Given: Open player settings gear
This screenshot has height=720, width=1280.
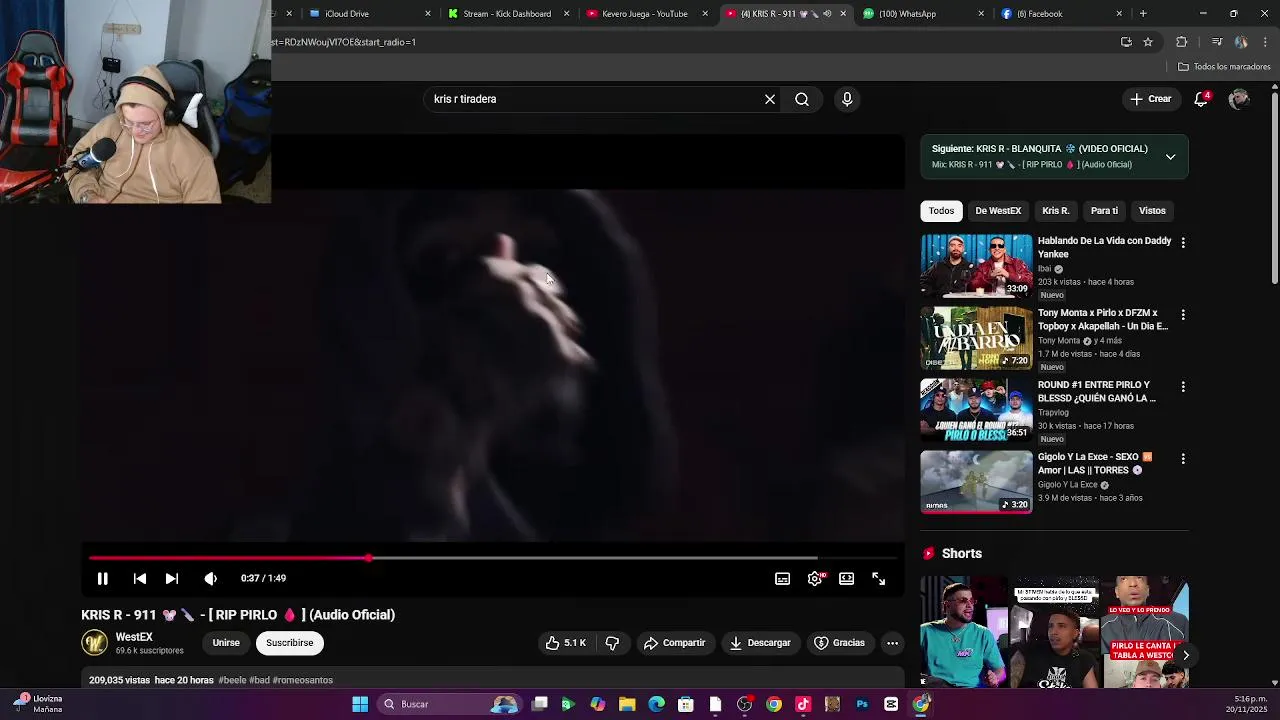Looking at the screenshot, I should tap(816, 578).
